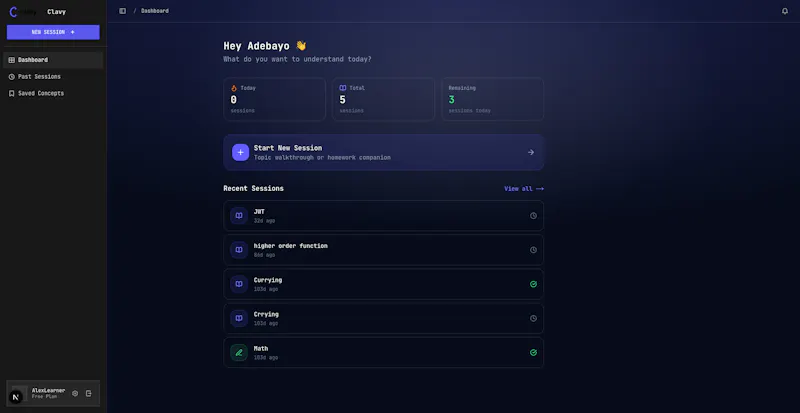Click the Remaining count 3
Screen dimensions: 800x413
pos(452,100)
